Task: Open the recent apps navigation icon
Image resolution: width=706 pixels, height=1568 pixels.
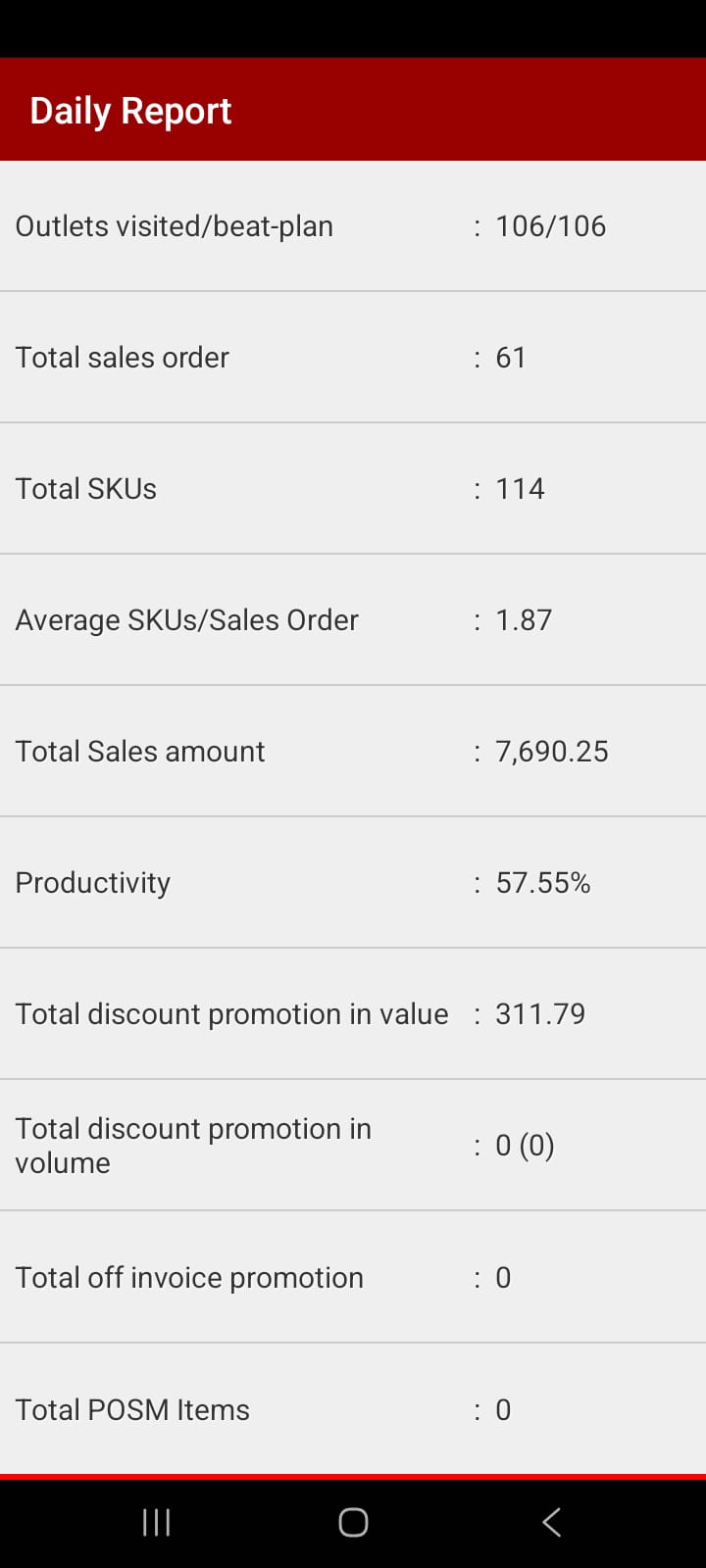Action: tap(156, 1522)
